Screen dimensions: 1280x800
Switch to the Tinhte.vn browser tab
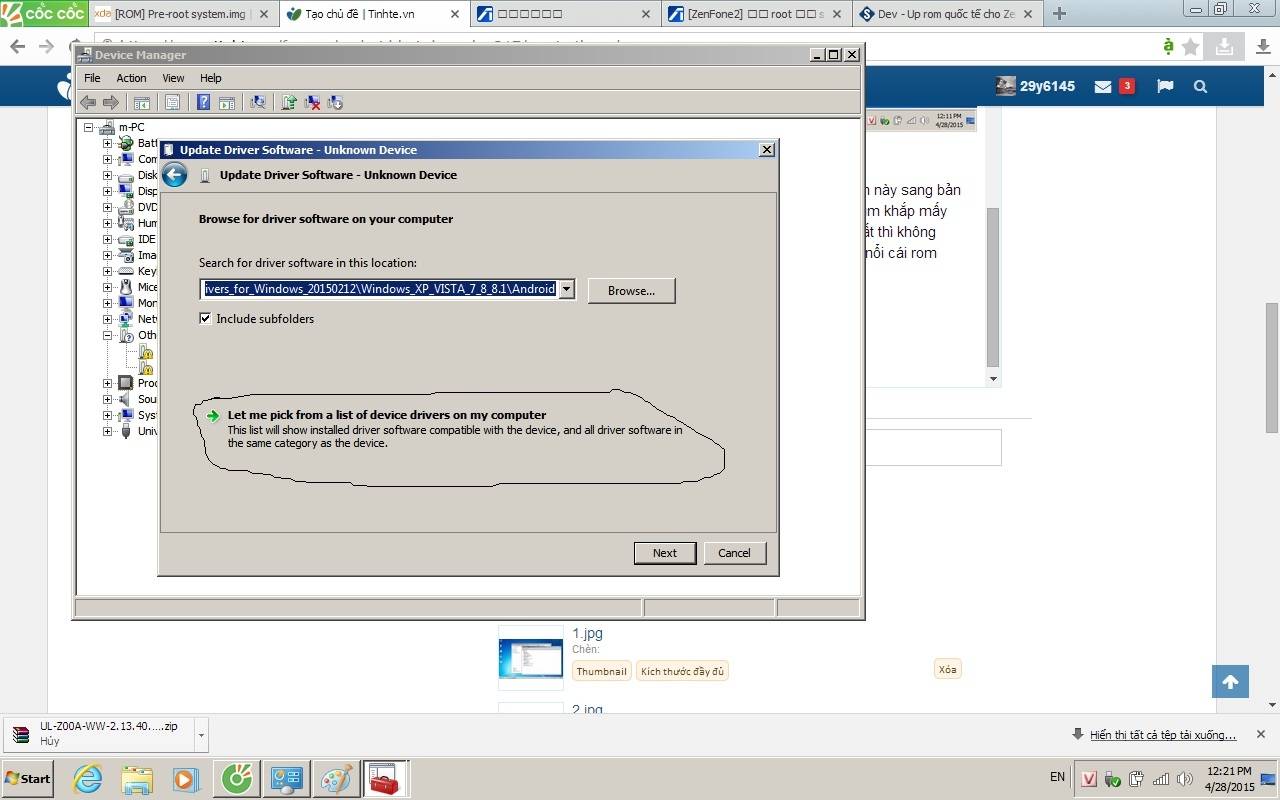click(x=365, y=14)
